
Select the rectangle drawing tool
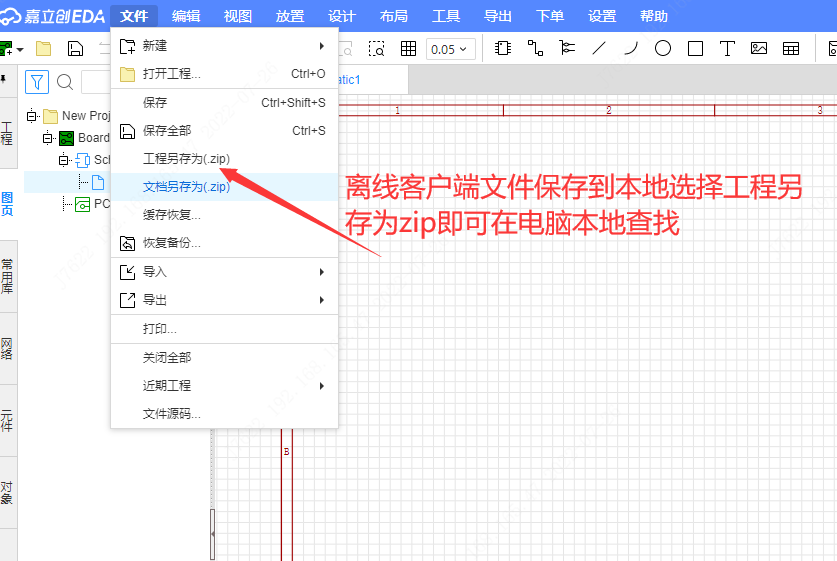point(695,49)
